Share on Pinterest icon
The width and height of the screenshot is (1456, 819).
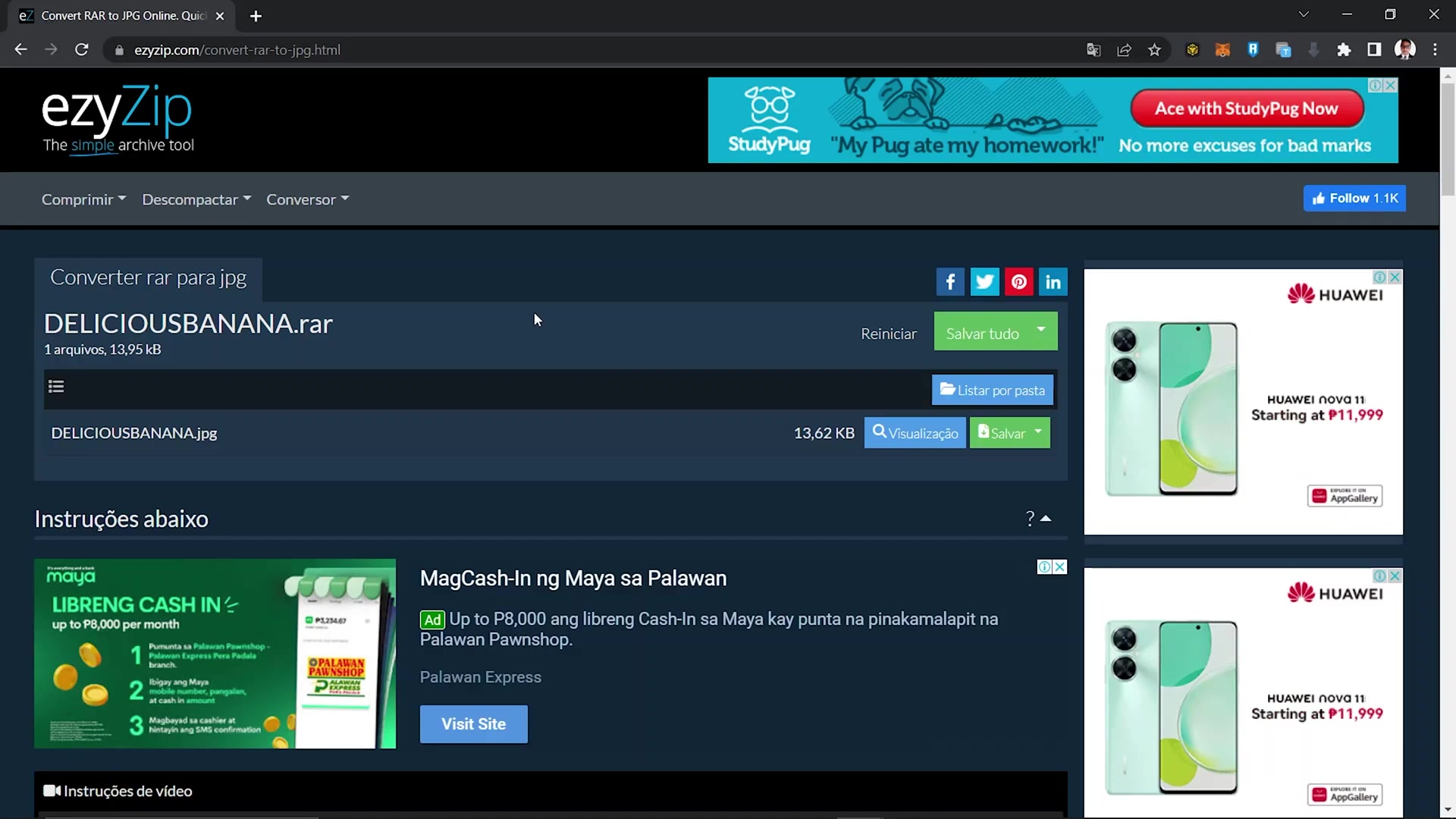pyautogui.click(x=1019, y=282)
